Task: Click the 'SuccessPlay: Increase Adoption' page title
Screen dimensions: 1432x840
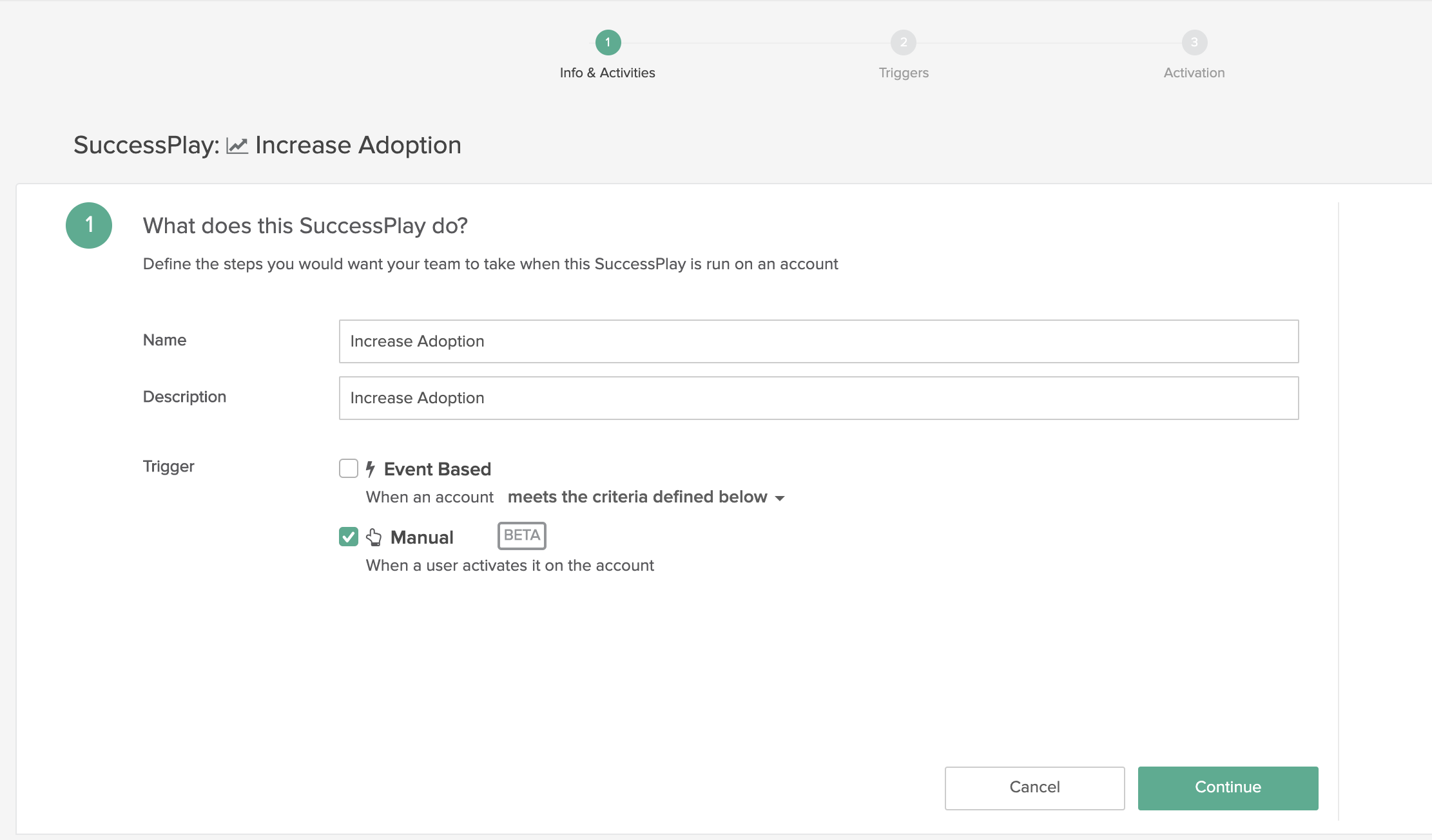Action: tap(267, 146)
